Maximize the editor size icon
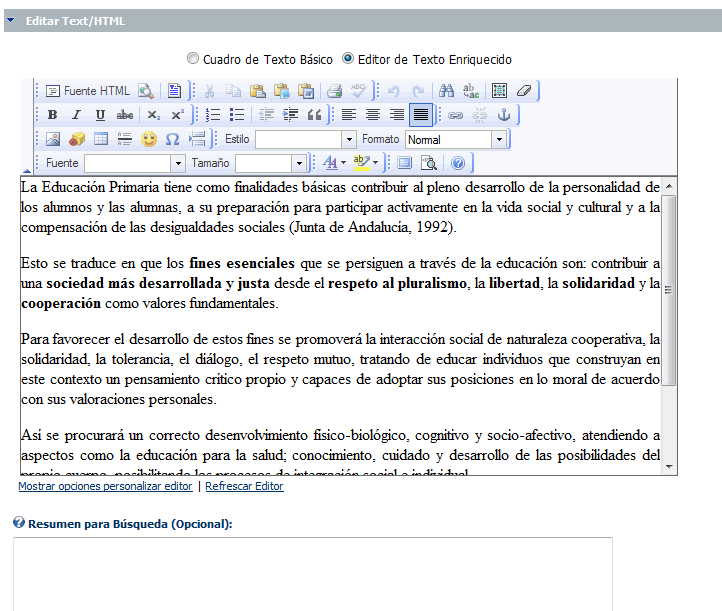 coord(404,163)
